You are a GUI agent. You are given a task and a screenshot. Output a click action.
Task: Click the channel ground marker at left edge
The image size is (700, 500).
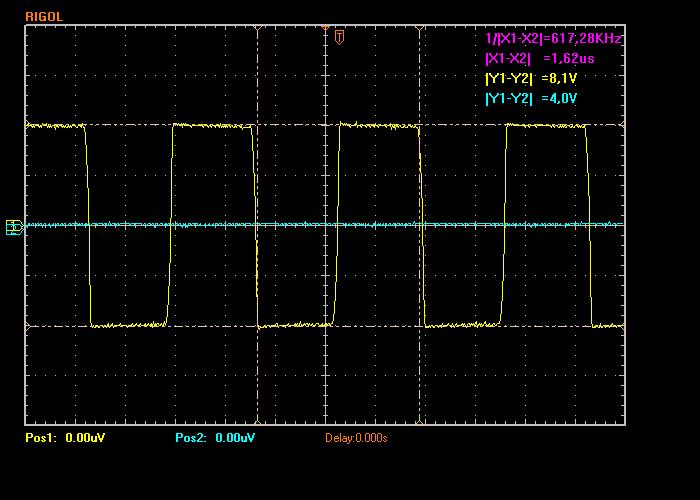(15, 227)
